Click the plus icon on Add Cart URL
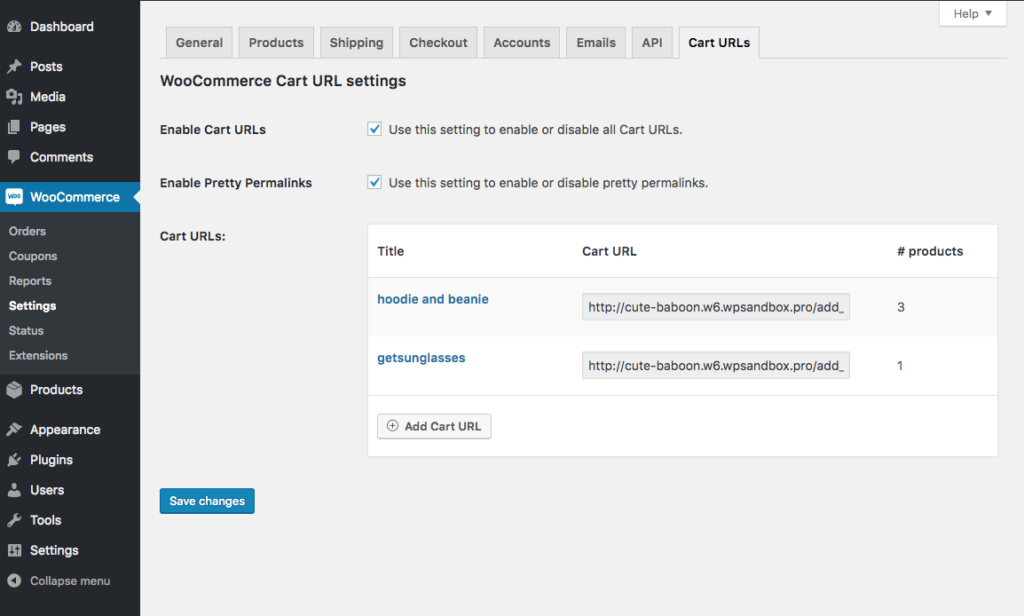The height and width of the screenshot is (616, 1024). [392, 426]
